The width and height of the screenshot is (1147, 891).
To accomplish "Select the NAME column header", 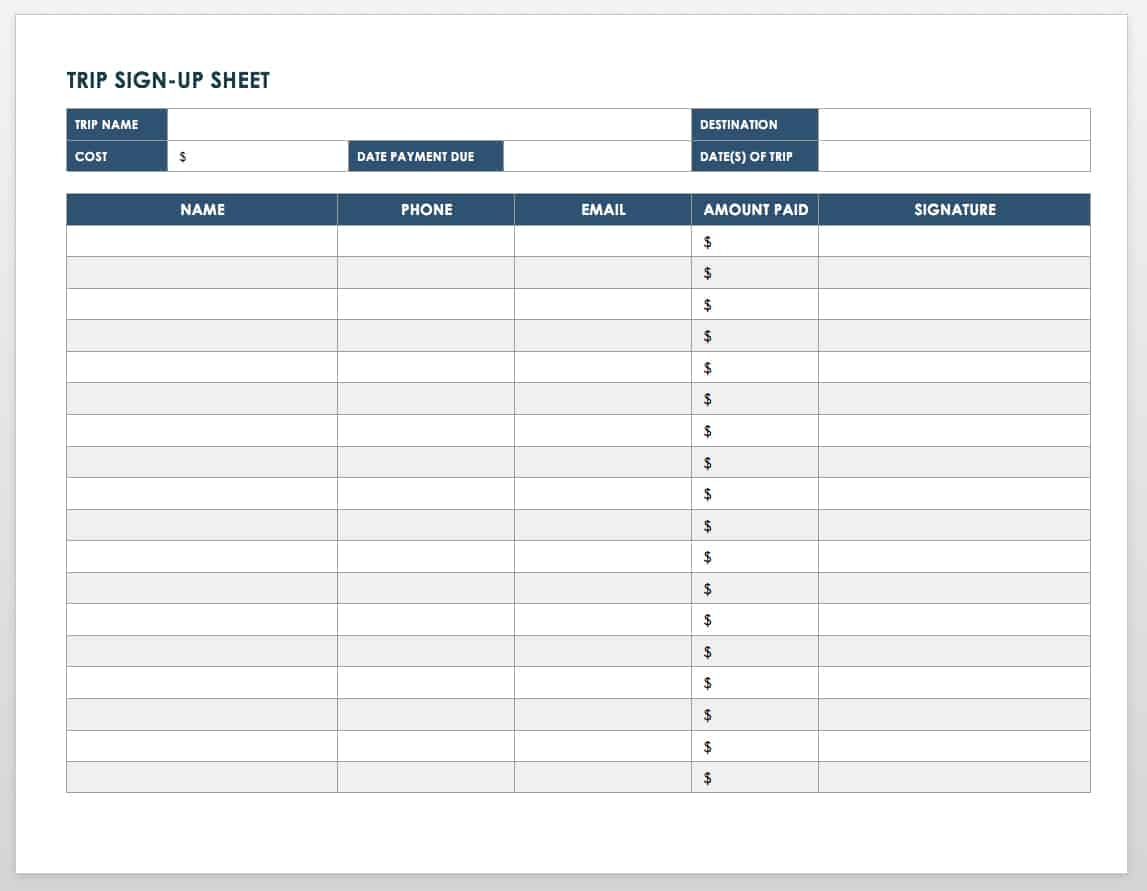I will [x=202, y=210].
